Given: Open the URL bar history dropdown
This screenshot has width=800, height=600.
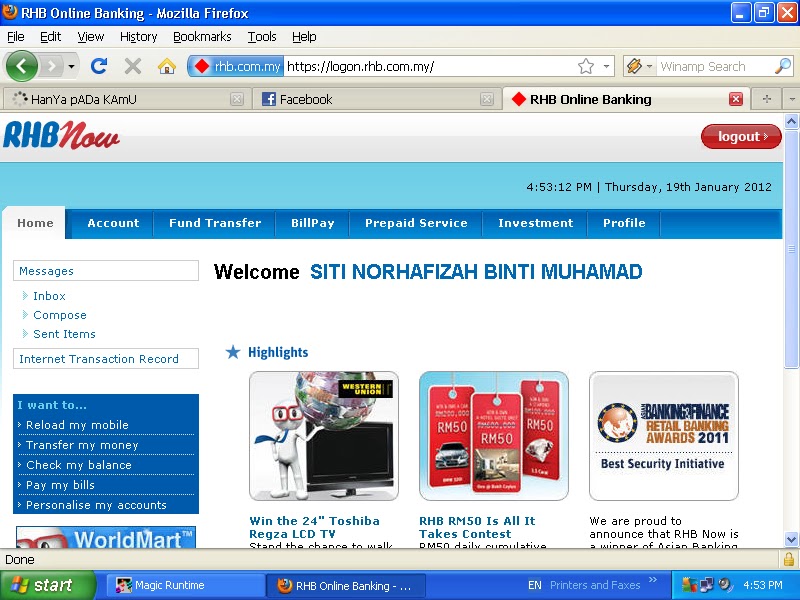Looking at the screenshot, I should point(606,66).
